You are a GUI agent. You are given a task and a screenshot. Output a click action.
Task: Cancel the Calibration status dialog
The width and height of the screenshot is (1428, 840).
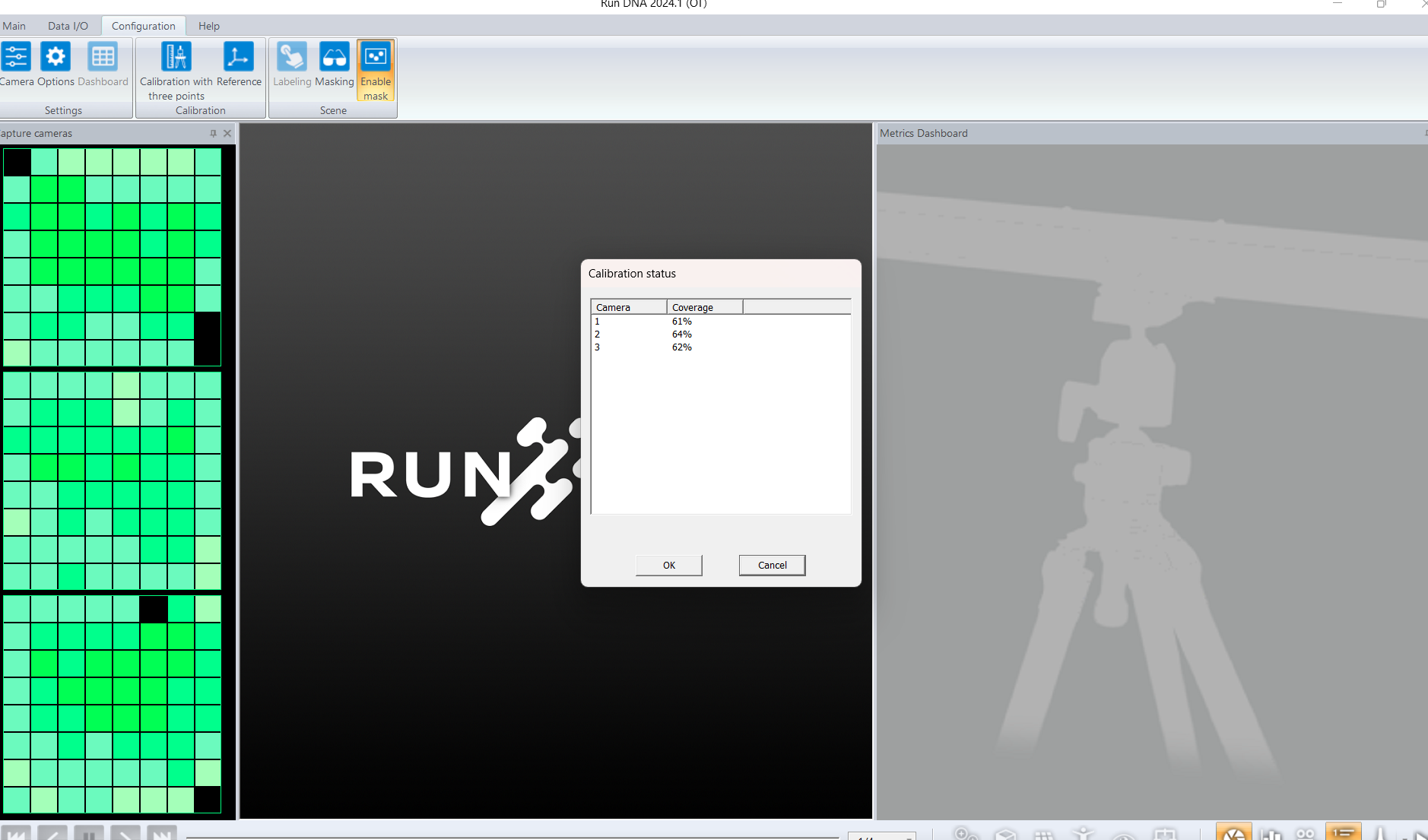[772, 565]
